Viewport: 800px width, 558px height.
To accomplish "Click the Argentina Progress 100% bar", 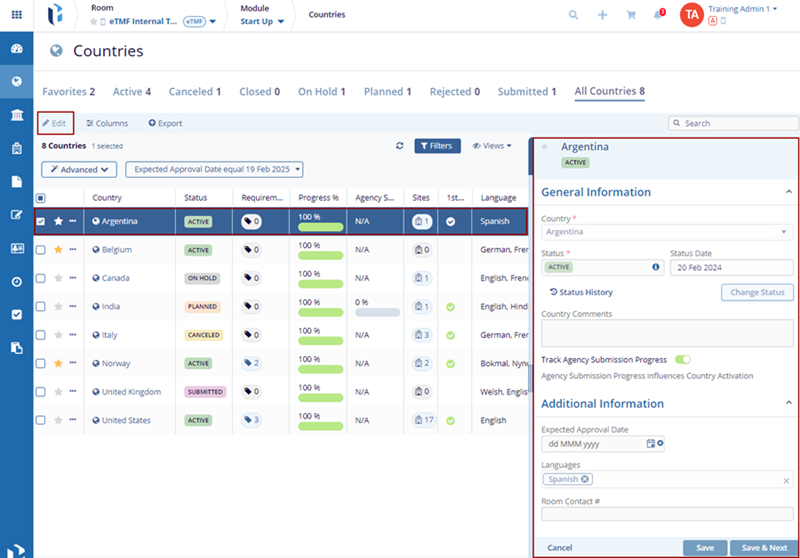I will tap(320, 226).
